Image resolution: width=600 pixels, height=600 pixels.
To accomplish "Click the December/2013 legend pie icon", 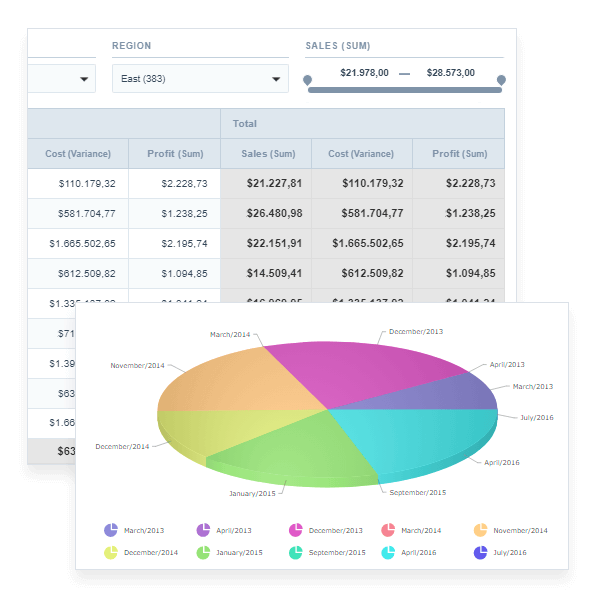I will [296, 531].
